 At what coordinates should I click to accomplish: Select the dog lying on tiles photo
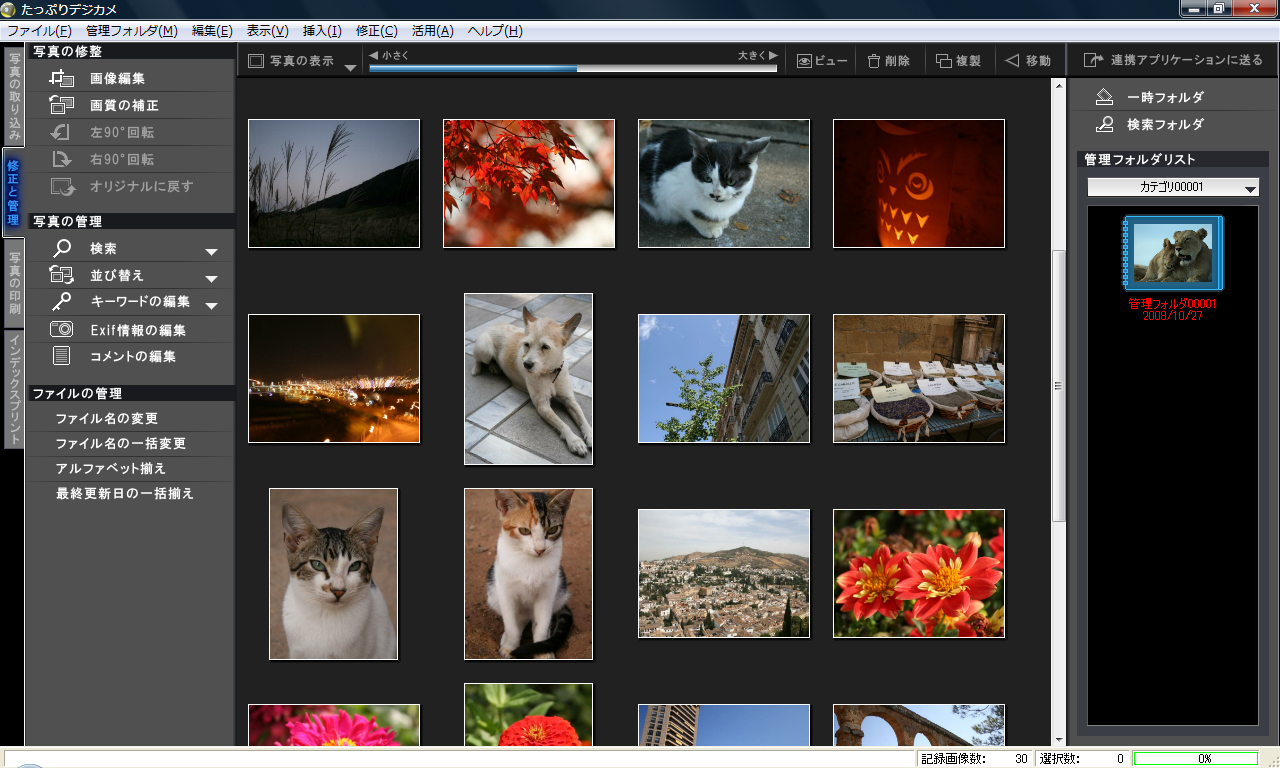point(529,379)
